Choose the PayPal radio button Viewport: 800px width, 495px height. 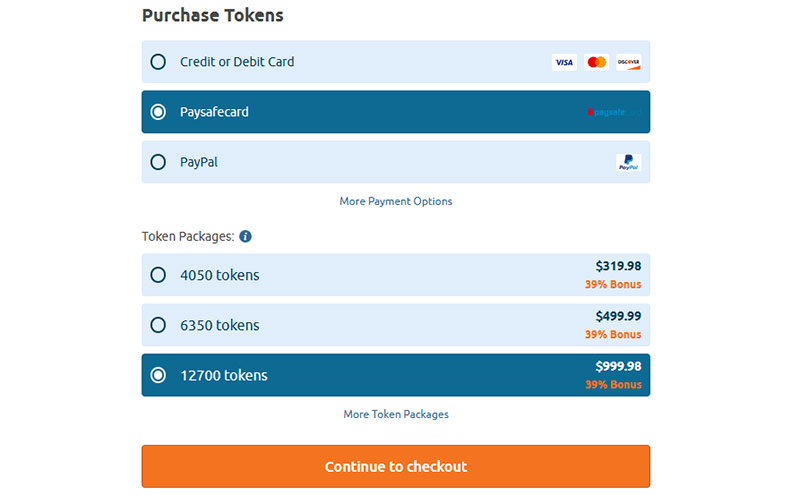158,162
